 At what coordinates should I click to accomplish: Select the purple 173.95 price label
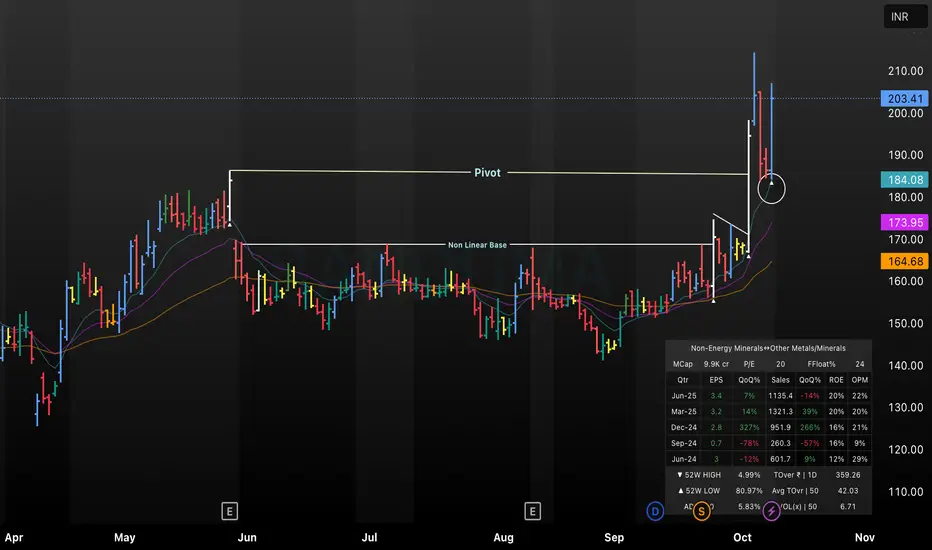click(905, 222)
